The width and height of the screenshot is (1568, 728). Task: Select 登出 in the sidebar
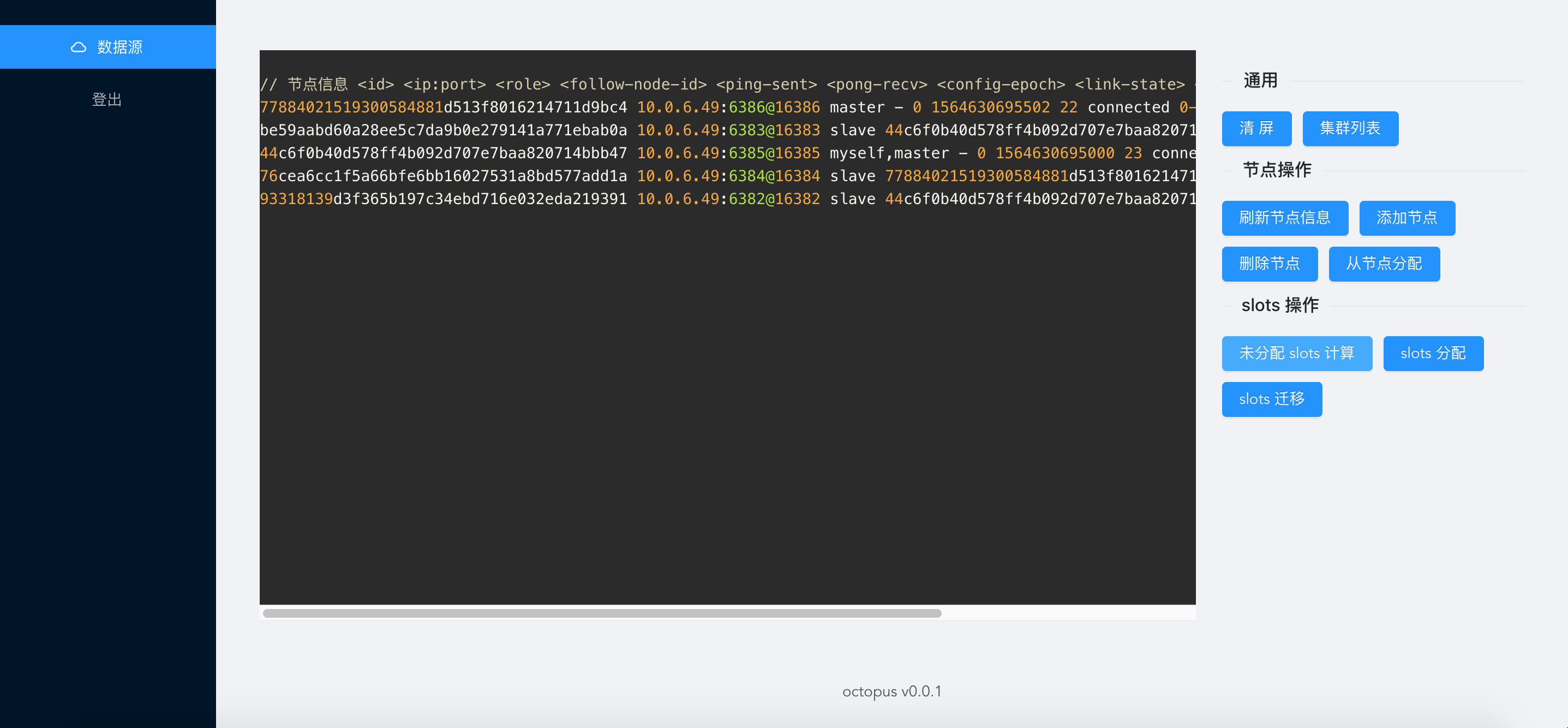click(x=107, y=99)
